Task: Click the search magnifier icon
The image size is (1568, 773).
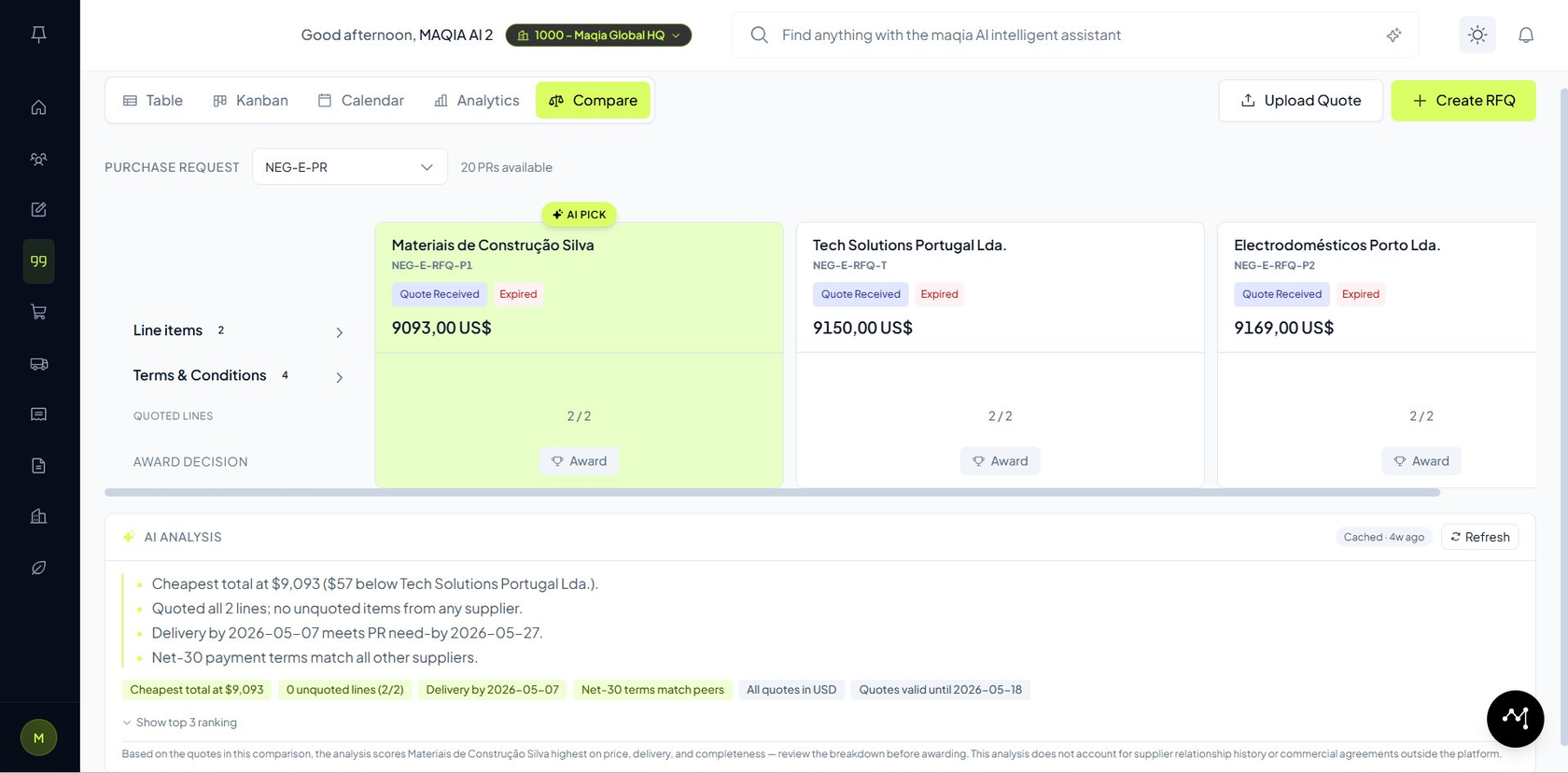Action: 759,35
